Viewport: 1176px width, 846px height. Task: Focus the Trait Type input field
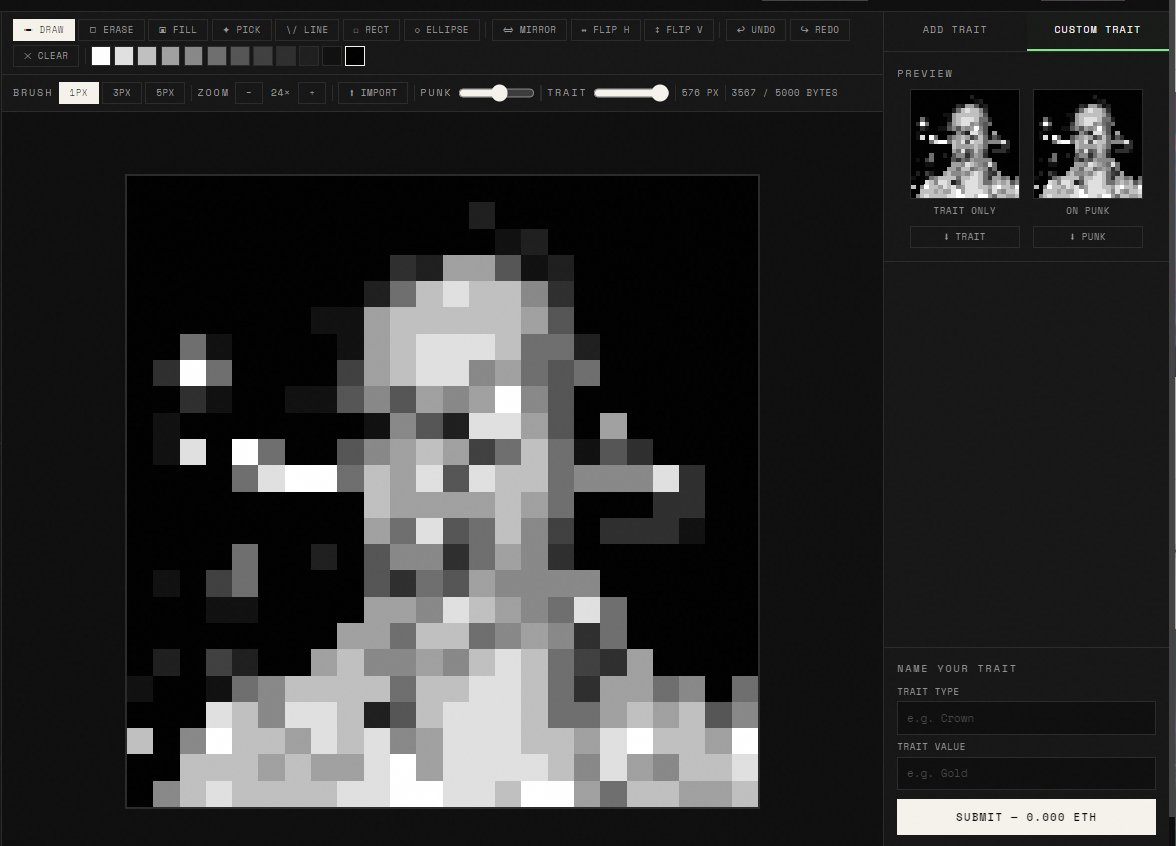[1026, 718]
